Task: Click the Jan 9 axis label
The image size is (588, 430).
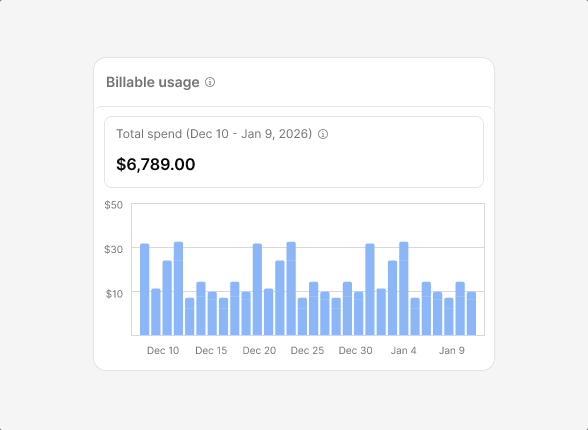Action: click(x=452, y=351)
